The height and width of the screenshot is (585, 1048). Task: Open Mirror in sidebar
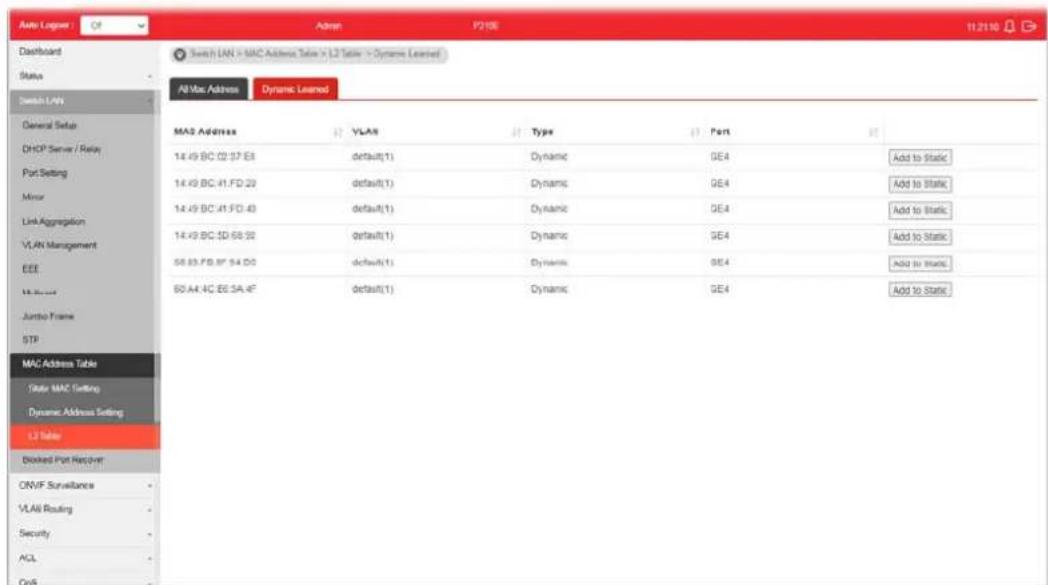click(33, 197)
